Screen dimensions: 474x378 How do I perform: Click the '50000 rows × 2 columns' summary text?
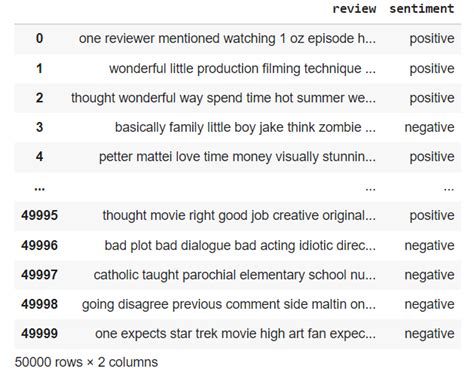(x=86, y=362)
